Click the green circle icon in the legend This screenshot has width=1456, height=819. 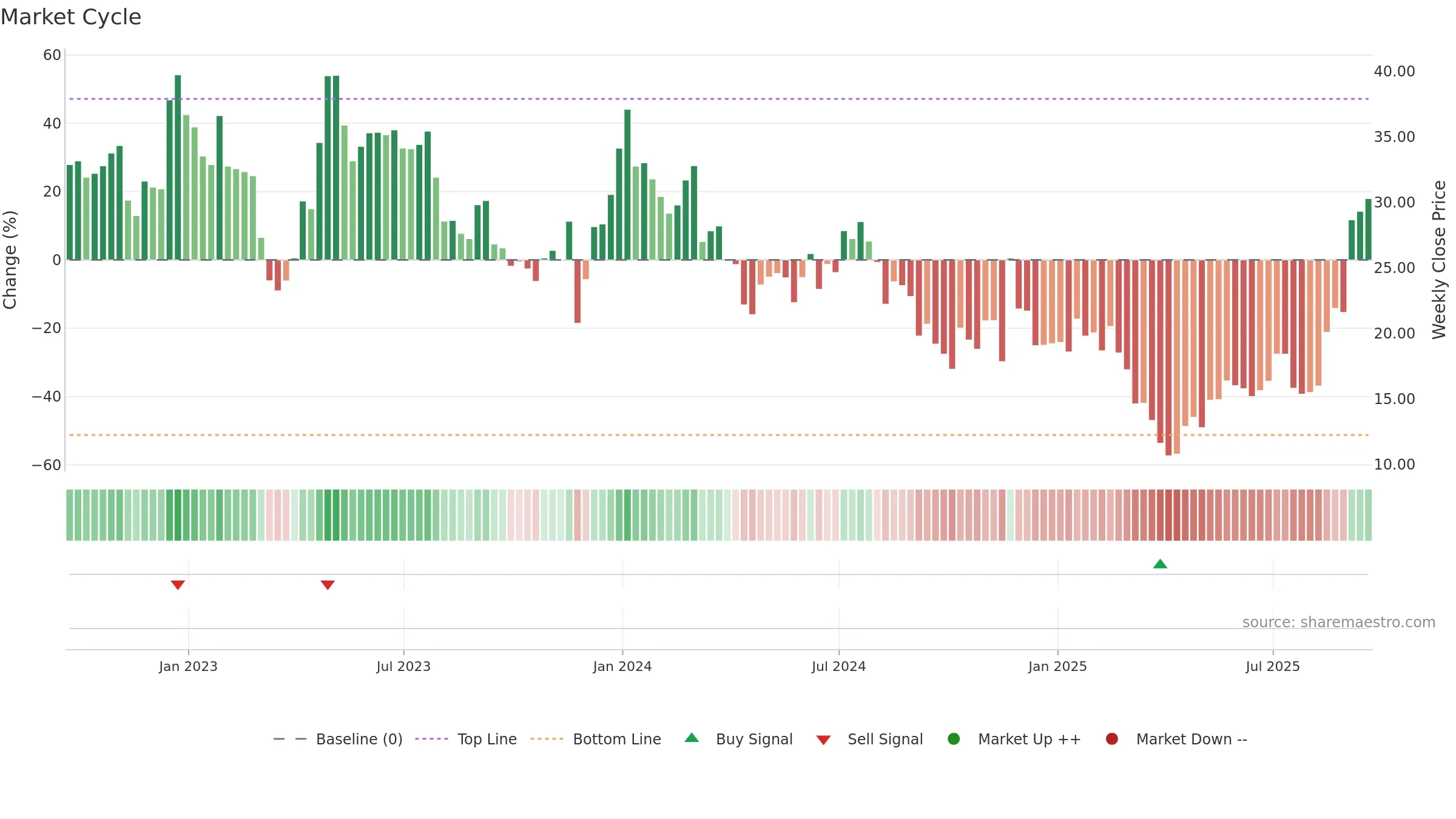click(954, 739)
